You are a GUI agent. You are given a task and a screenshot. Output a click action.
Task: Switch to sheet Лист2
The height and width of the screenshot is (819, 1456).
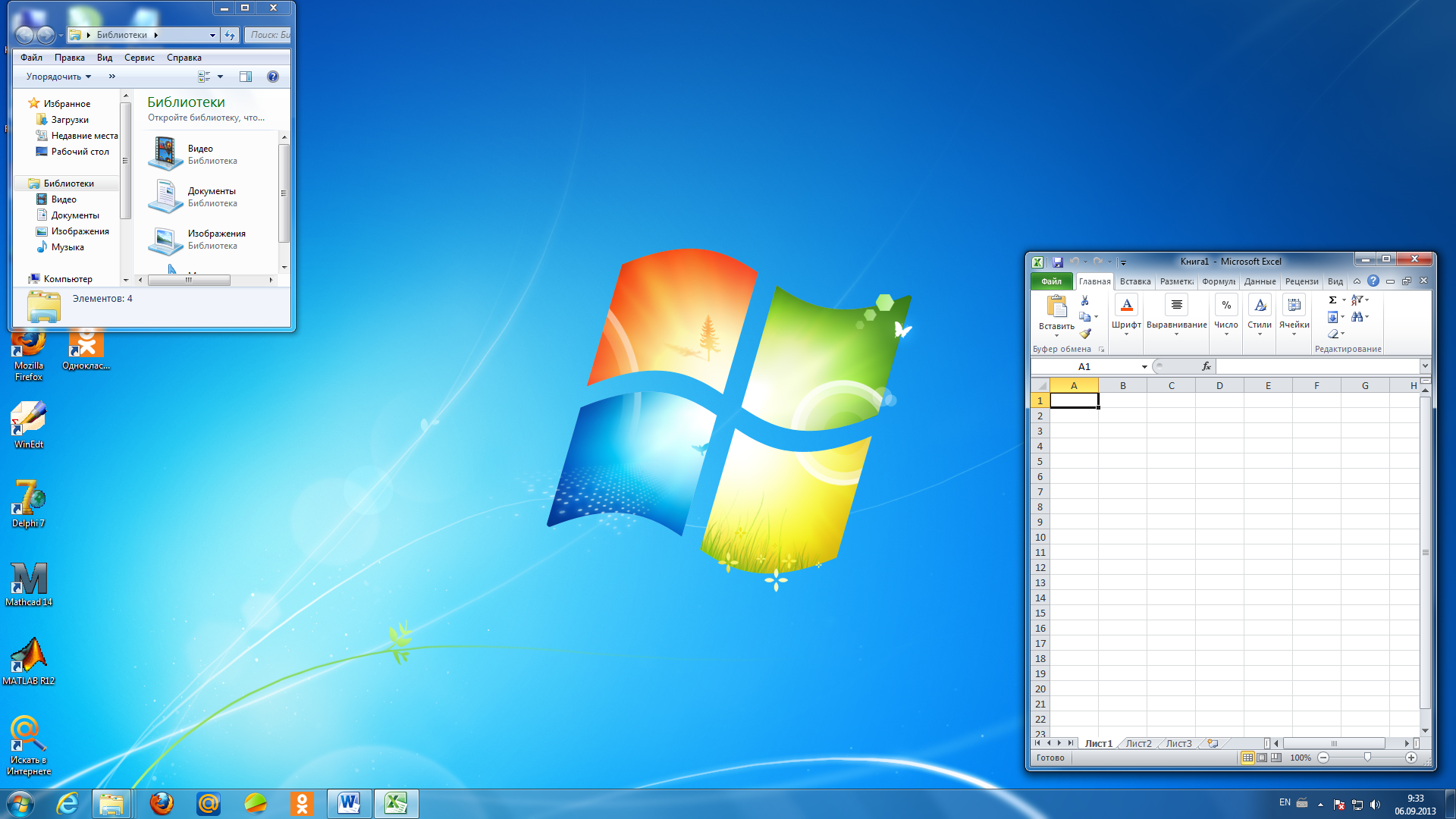[x=1138, y=743]
